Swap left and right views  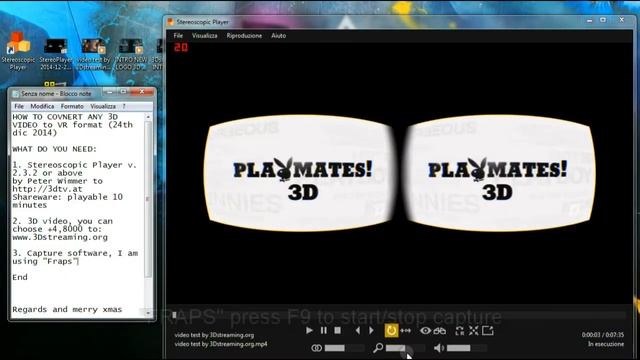460,331
